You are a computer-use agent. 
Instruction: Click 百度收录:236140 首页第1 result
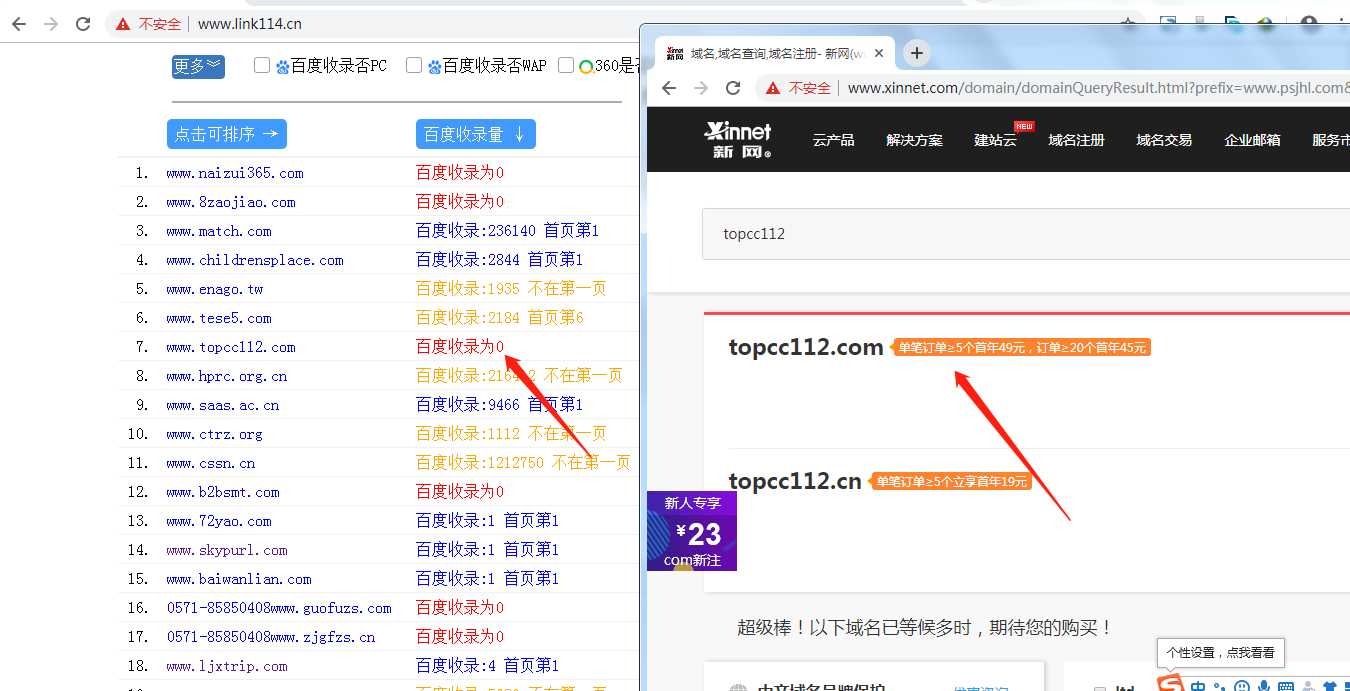507,231
